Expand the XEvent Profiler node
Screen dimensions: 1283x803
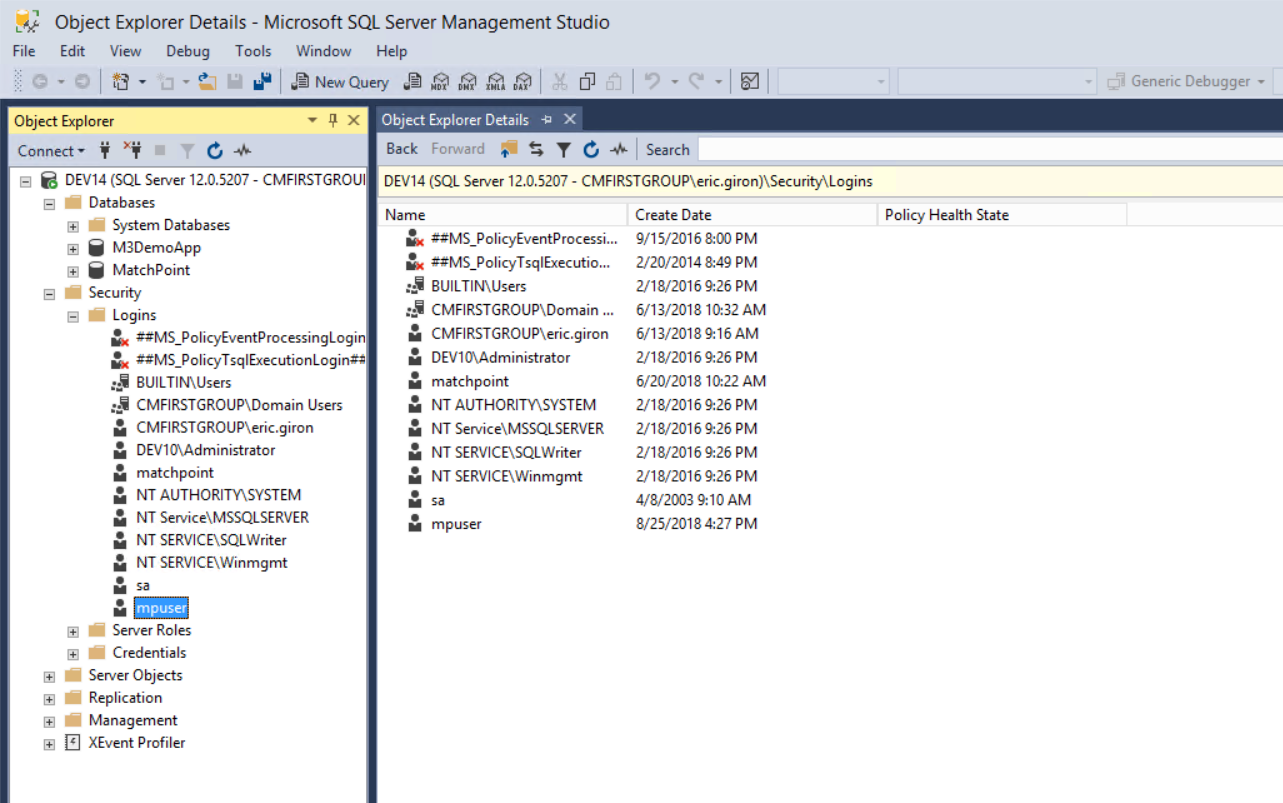tap(49, 744)
